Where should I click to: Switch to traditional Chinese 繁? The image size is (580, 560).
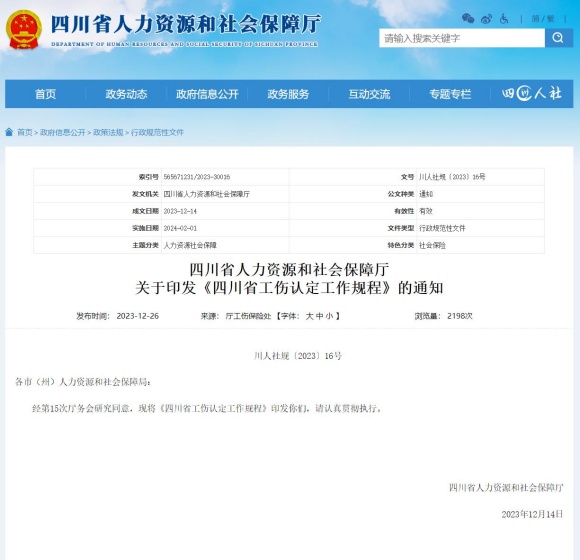pyautogui.click(x=551, y=18)
